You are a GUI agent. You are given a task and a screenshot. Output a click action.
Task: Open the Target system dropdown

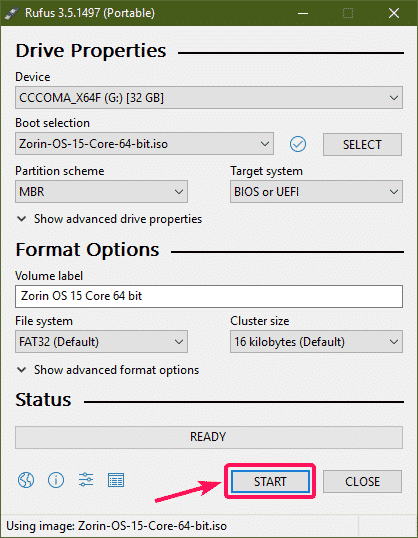pyautogui.click(x=316, y=191)
